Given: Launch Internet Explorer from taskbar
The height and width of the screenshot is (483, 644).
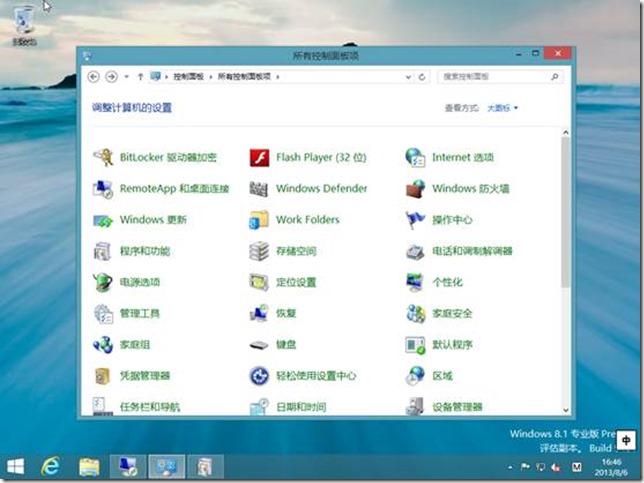Looking at the screenshot, I should tap(51, 467).
